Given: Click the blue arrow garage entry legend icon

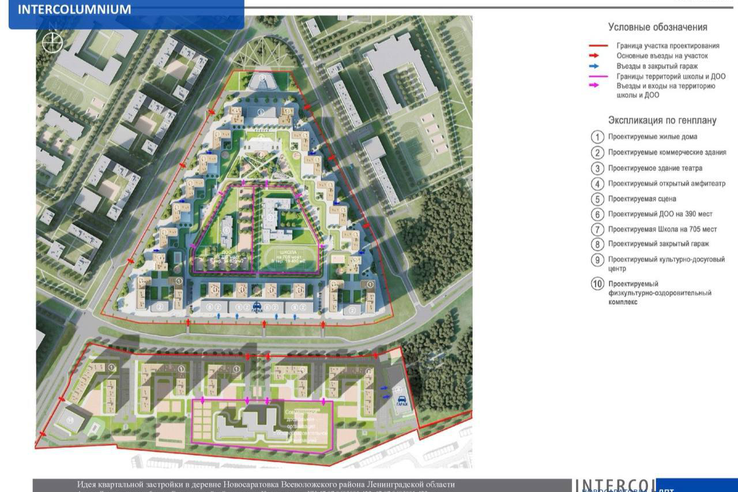Looking at the screenshot, I should click(x=598, y=66).
